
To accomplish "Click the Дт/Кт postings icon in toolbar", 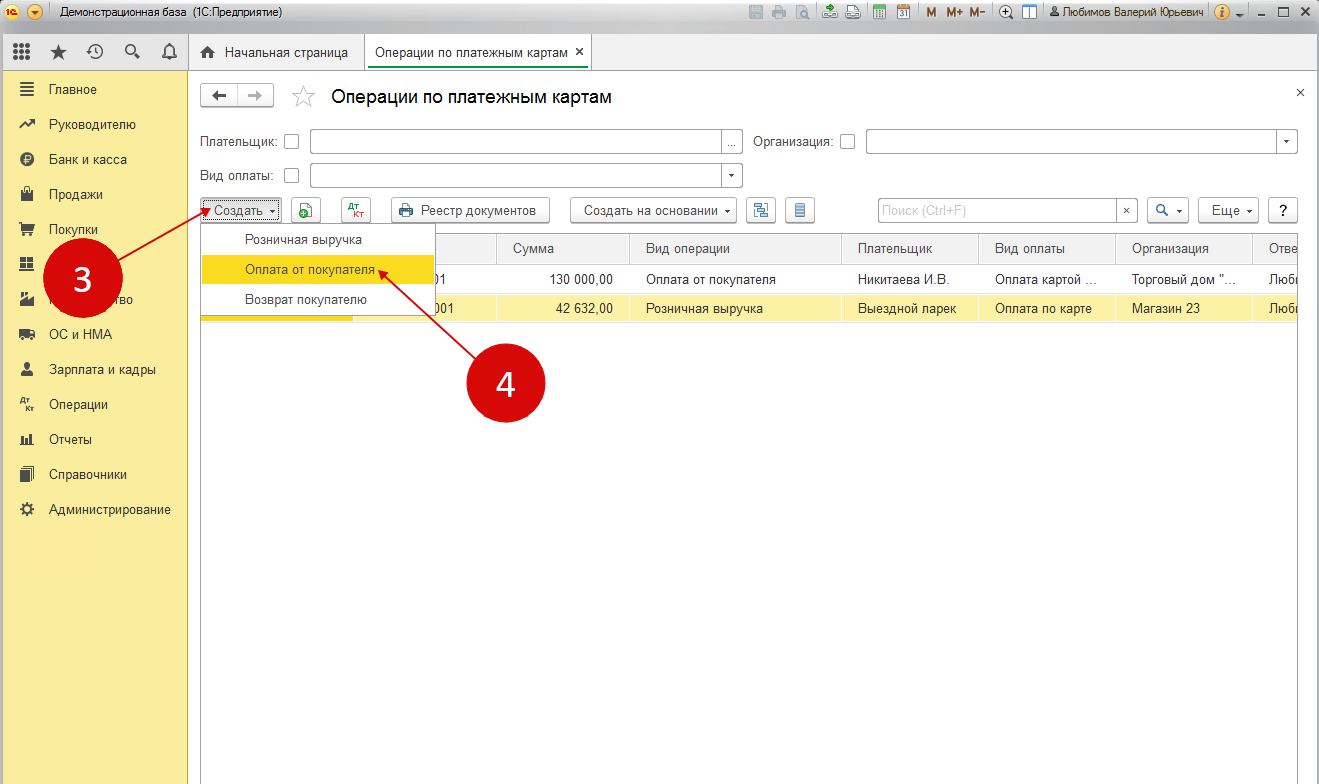I will coord(355,210).
